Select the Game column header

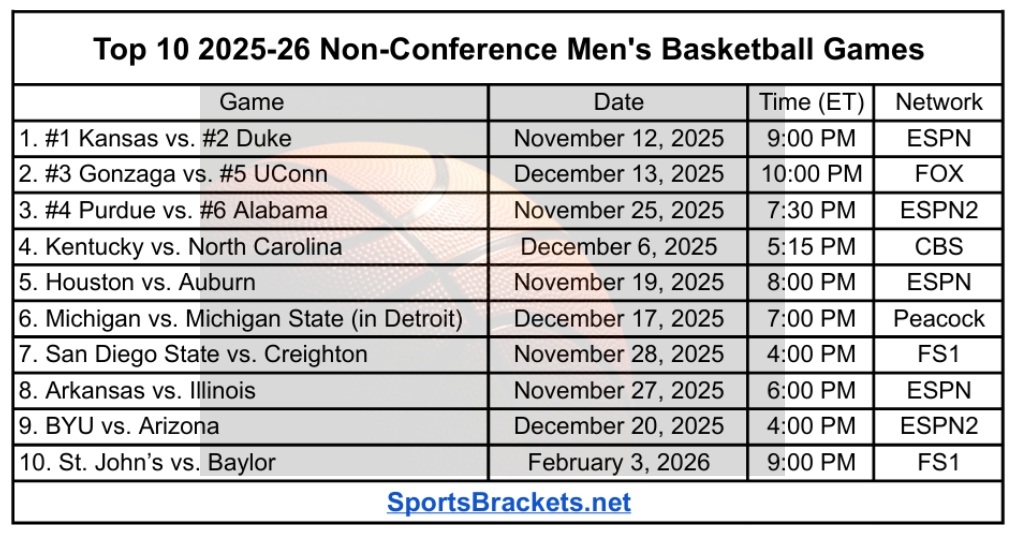point(251,102)
